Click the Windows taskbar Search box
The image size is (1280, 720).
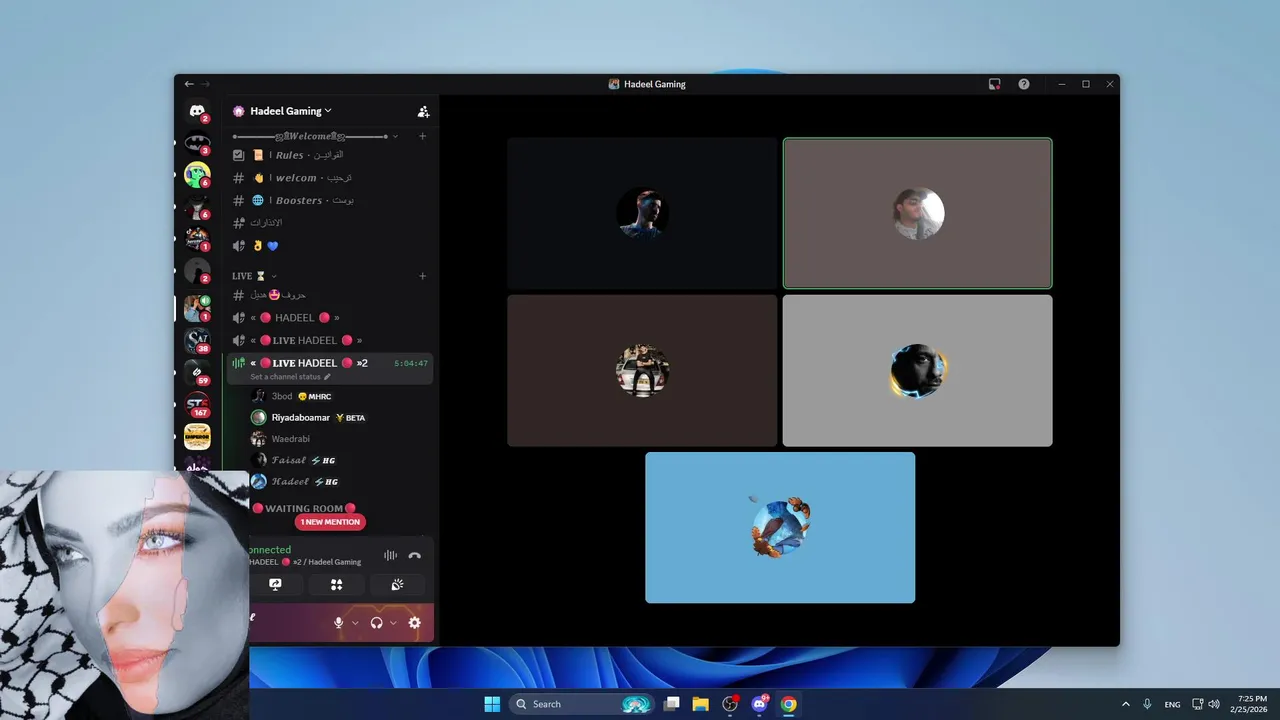click(582, 704)
